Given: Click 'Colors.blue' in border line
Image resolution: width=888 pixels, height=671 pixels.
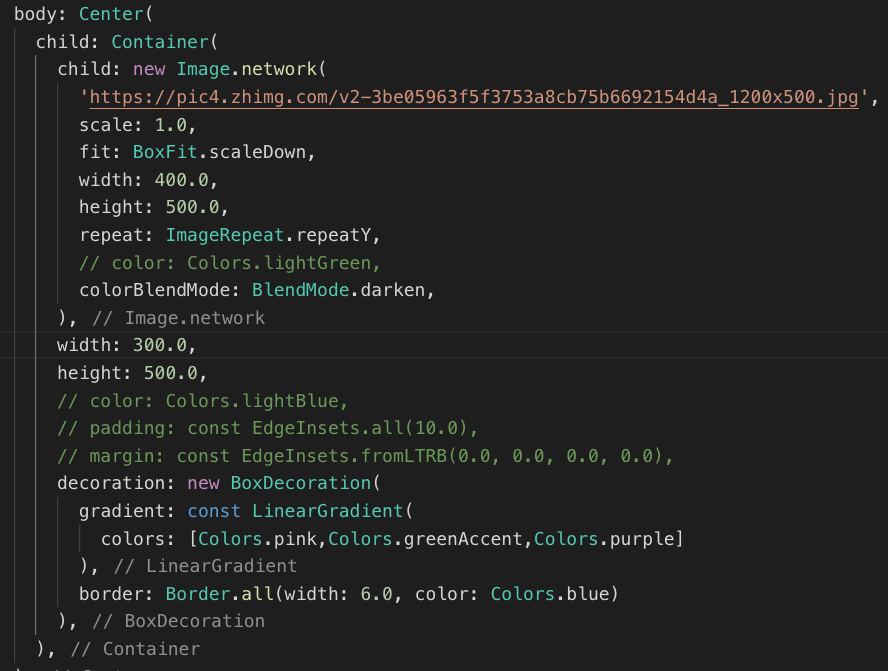Looking at the screenshot, I should [x=550, y=594].
